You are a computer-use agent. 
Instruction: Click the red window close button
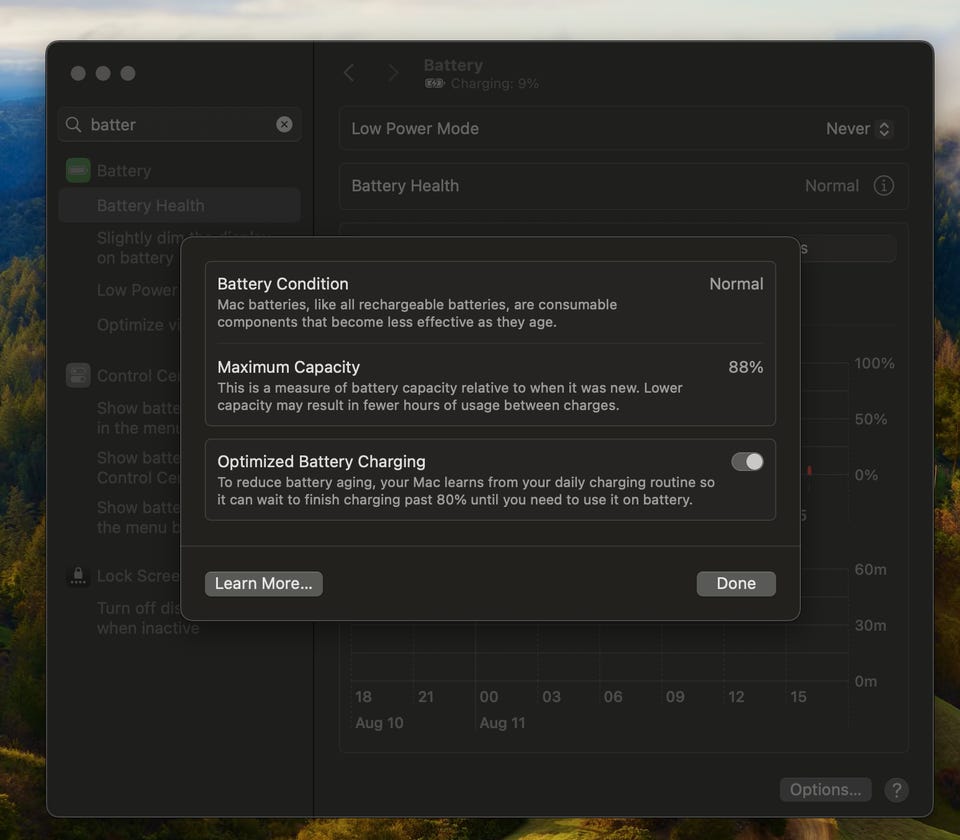point(78,73)
